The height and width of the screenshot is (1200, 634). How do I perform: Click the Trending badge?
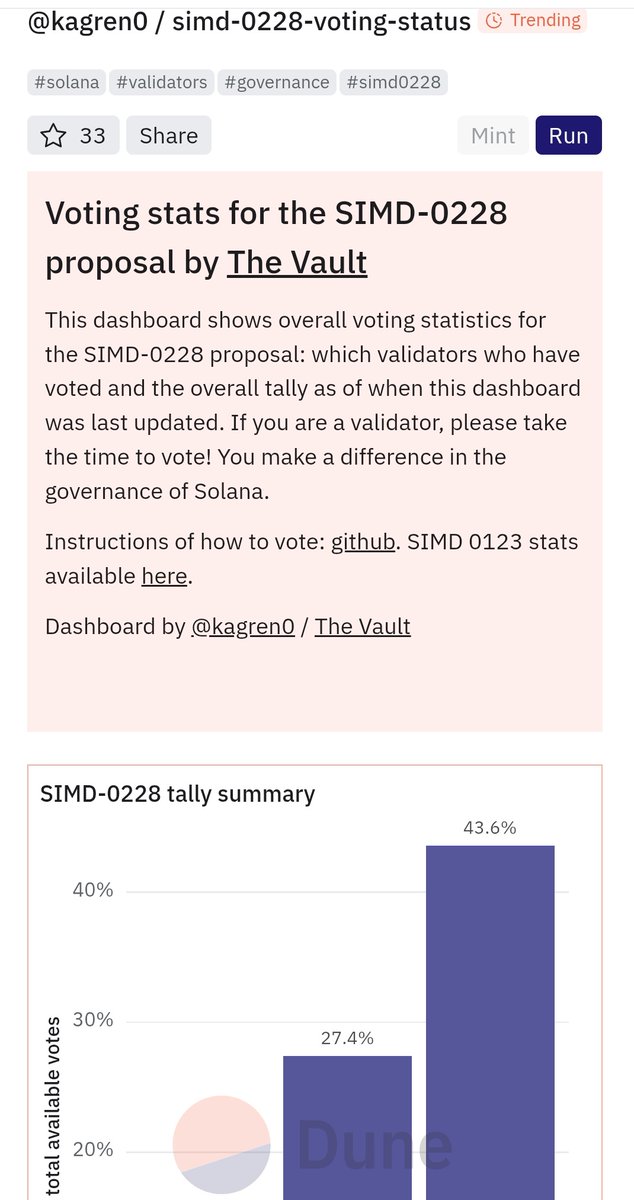[x=531, y=20]
